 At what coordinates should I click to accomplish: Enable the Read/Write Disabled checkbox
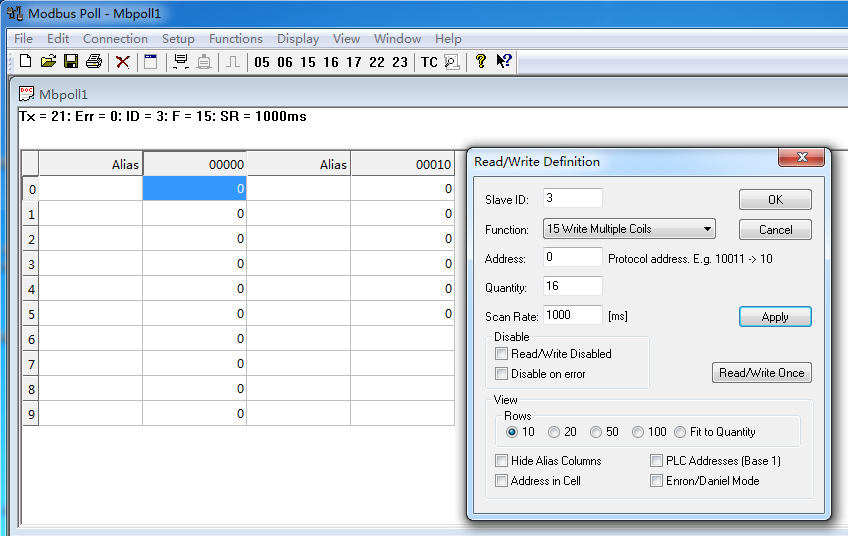point(502,354)
